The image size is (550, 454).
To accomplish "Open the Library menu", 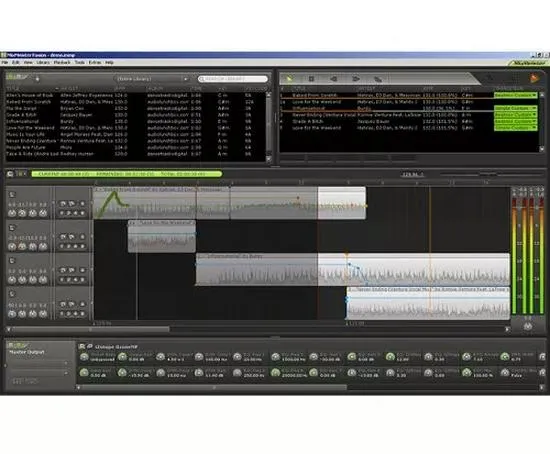I will point(43,62).
